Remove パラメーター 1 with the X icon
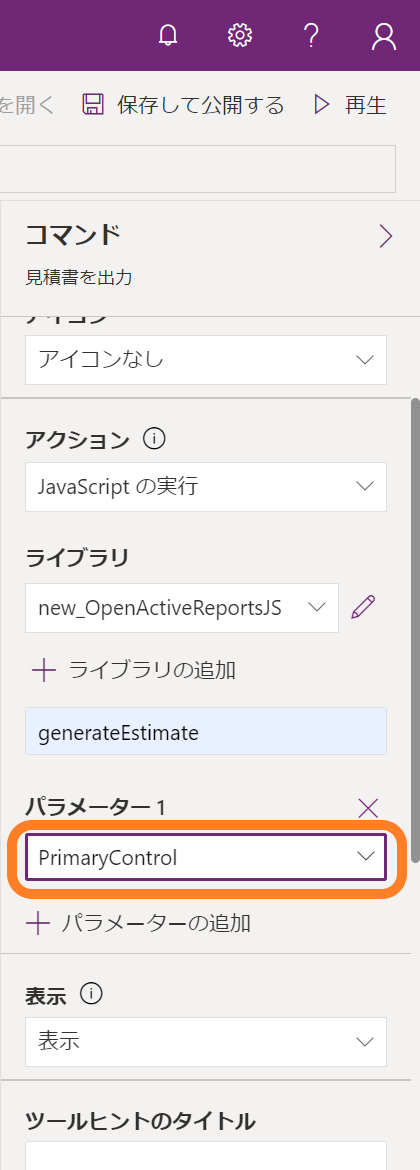420x1170 pixels. click(x=369, y=807)
